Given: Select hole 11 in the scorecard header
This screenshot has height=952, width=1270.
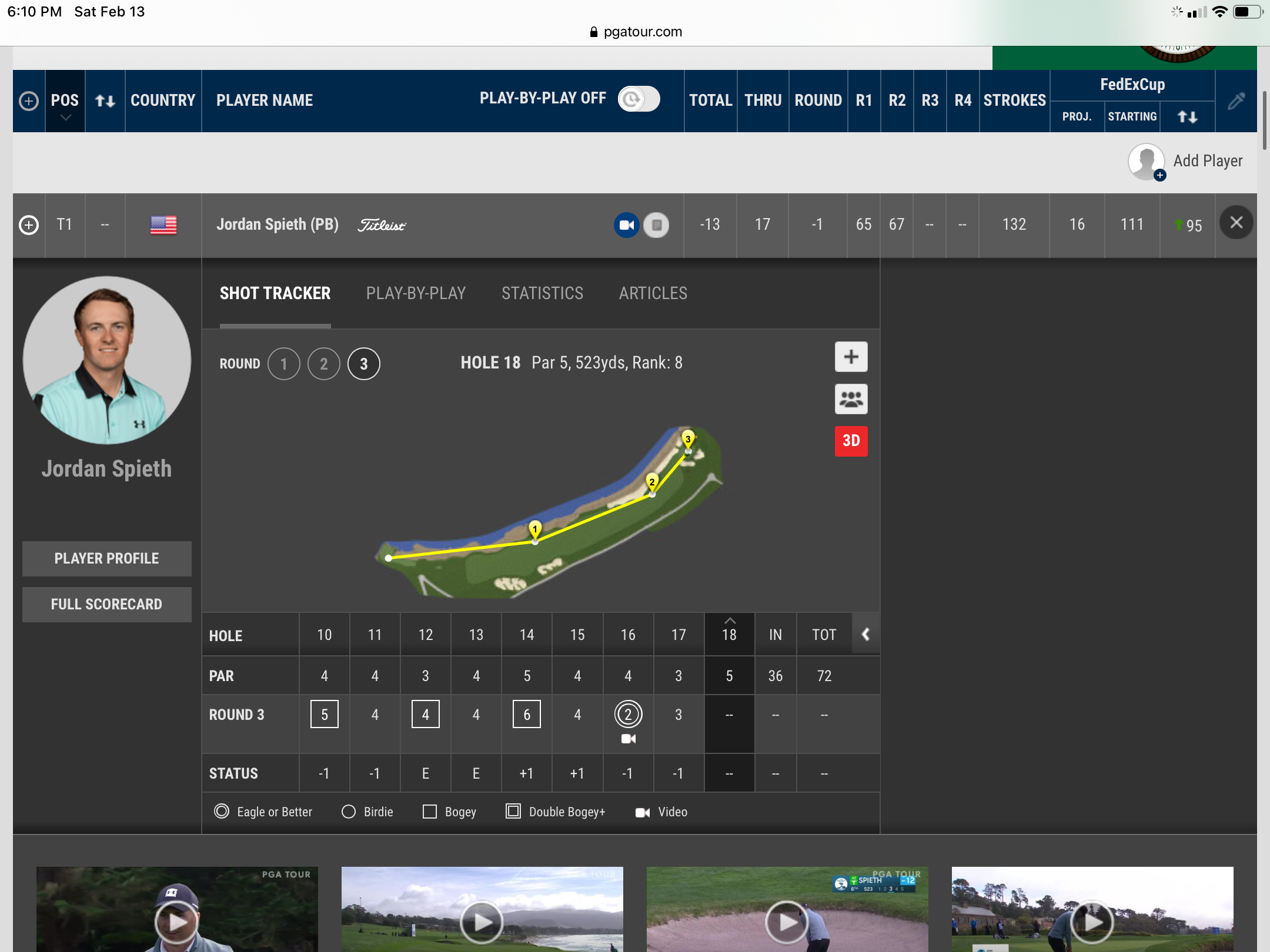Looking at the screenshot, I should coord(375,635).
